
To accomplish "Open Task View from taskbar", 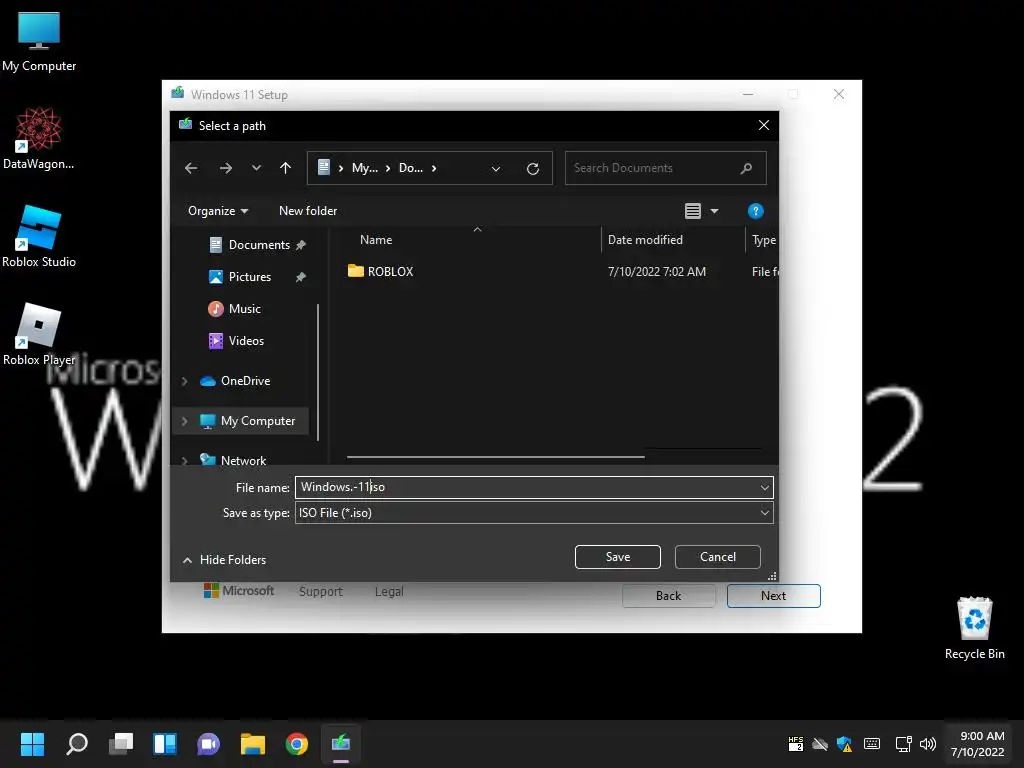I will pos(121,744).
